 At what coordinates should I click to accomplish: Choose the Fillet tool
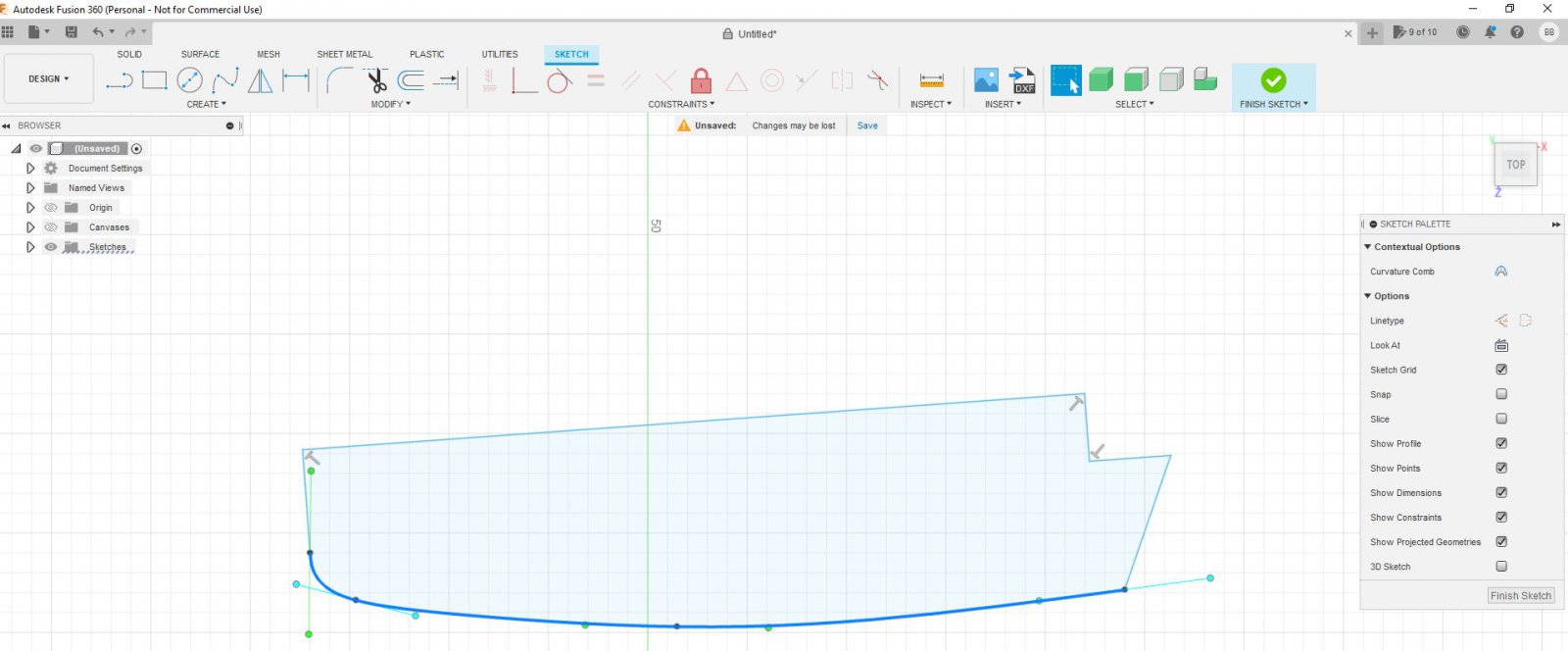pos(340,80)
